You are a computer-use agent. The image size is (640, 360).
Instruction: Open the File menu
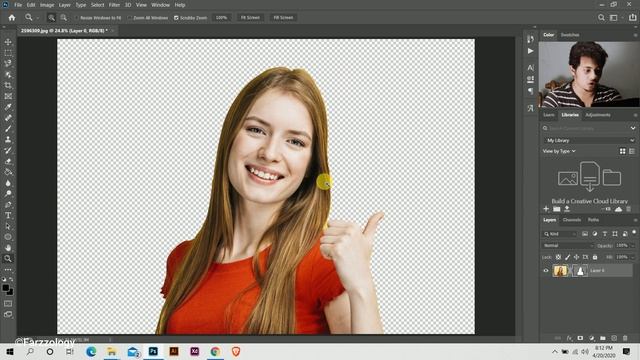18,5
